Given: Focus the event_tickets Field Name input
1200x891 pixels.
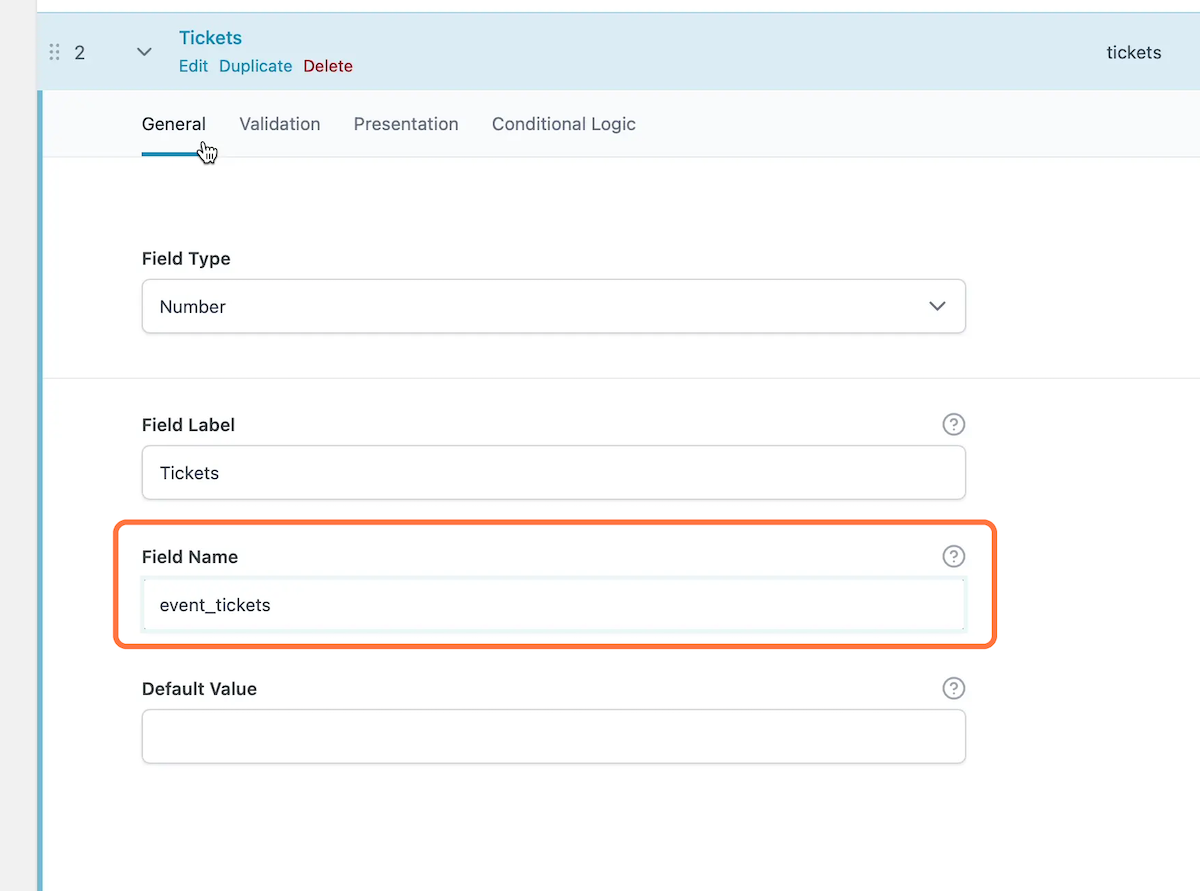Looking at the screenshot, I should (x=554, y=604).
